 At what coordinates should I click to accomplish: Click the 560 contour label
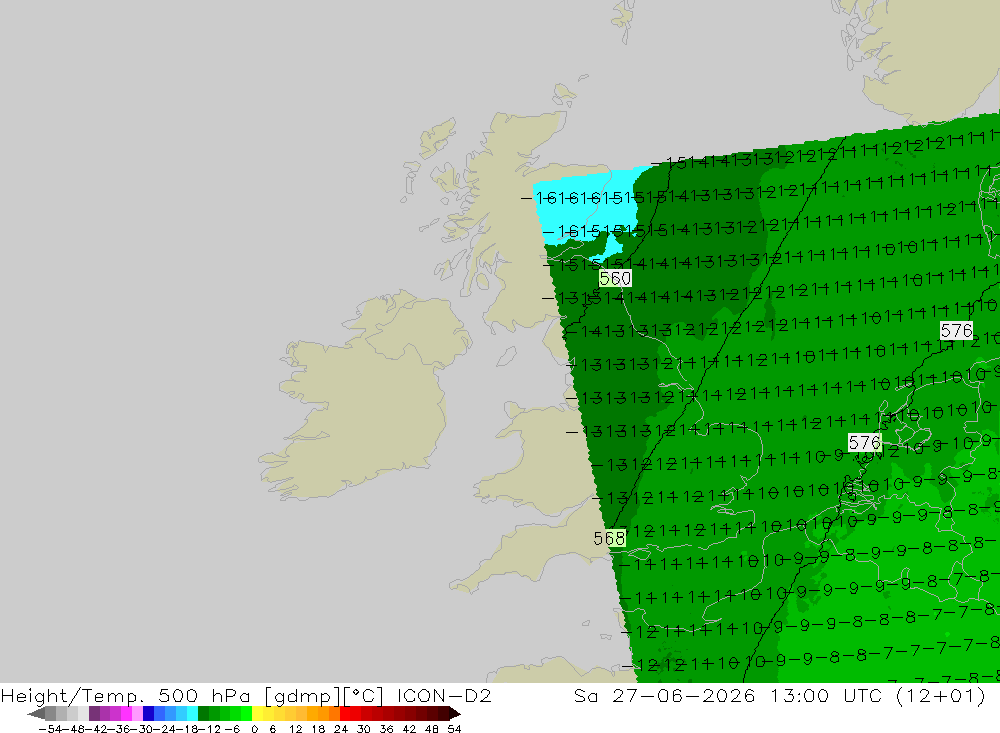point(615,279)
